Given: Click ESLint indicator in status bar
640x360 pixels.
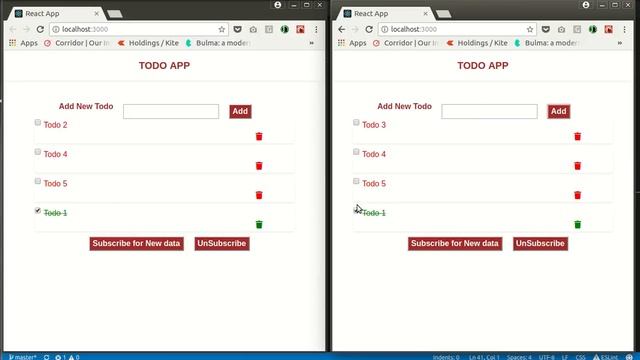Looking at the screenshot, I should click(606, 357).
